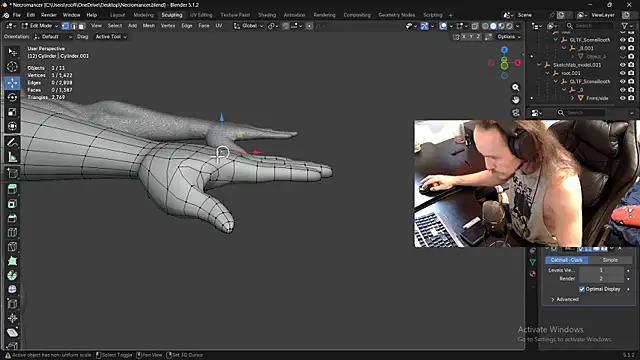640x360 pixels.
Task: Select the Bevel tool
Action: 12,218
